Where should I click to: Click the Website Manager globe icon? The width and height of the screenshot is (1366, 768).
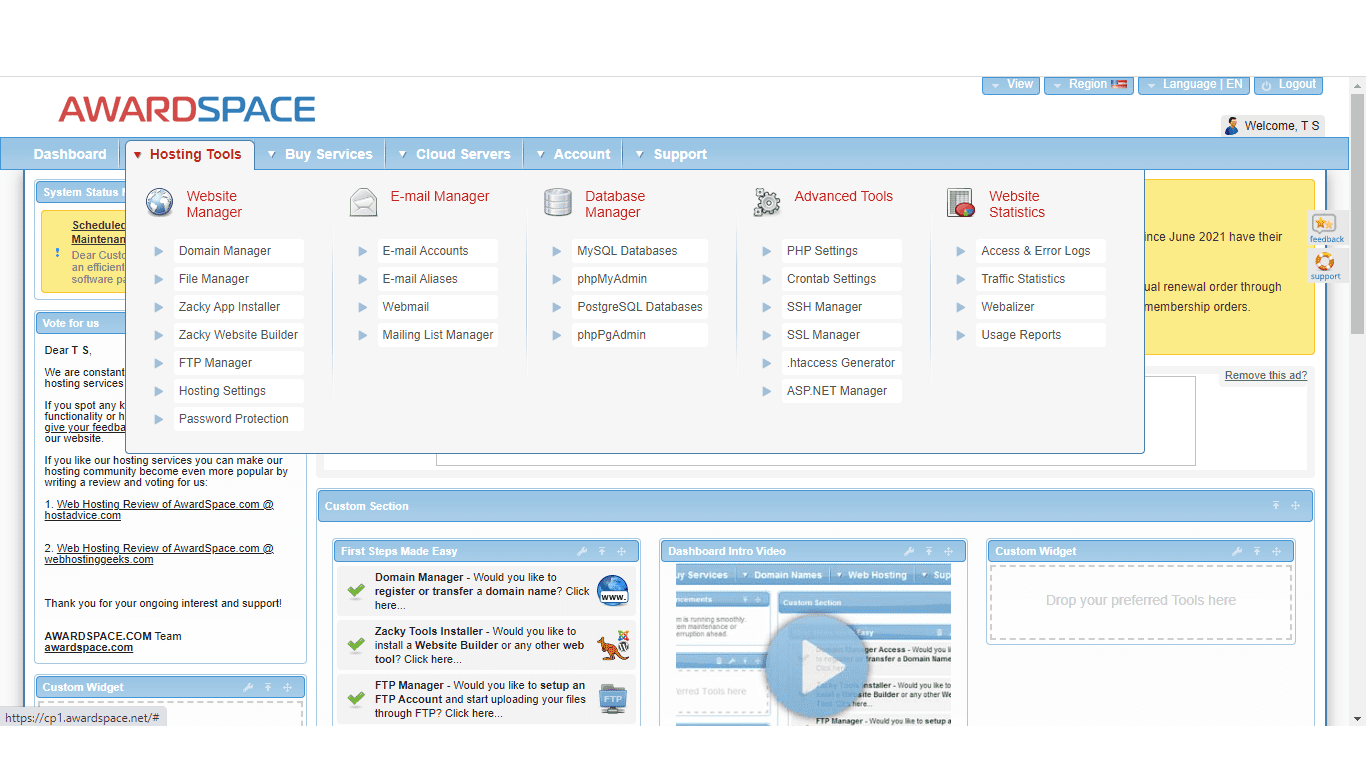click(160, 203)
